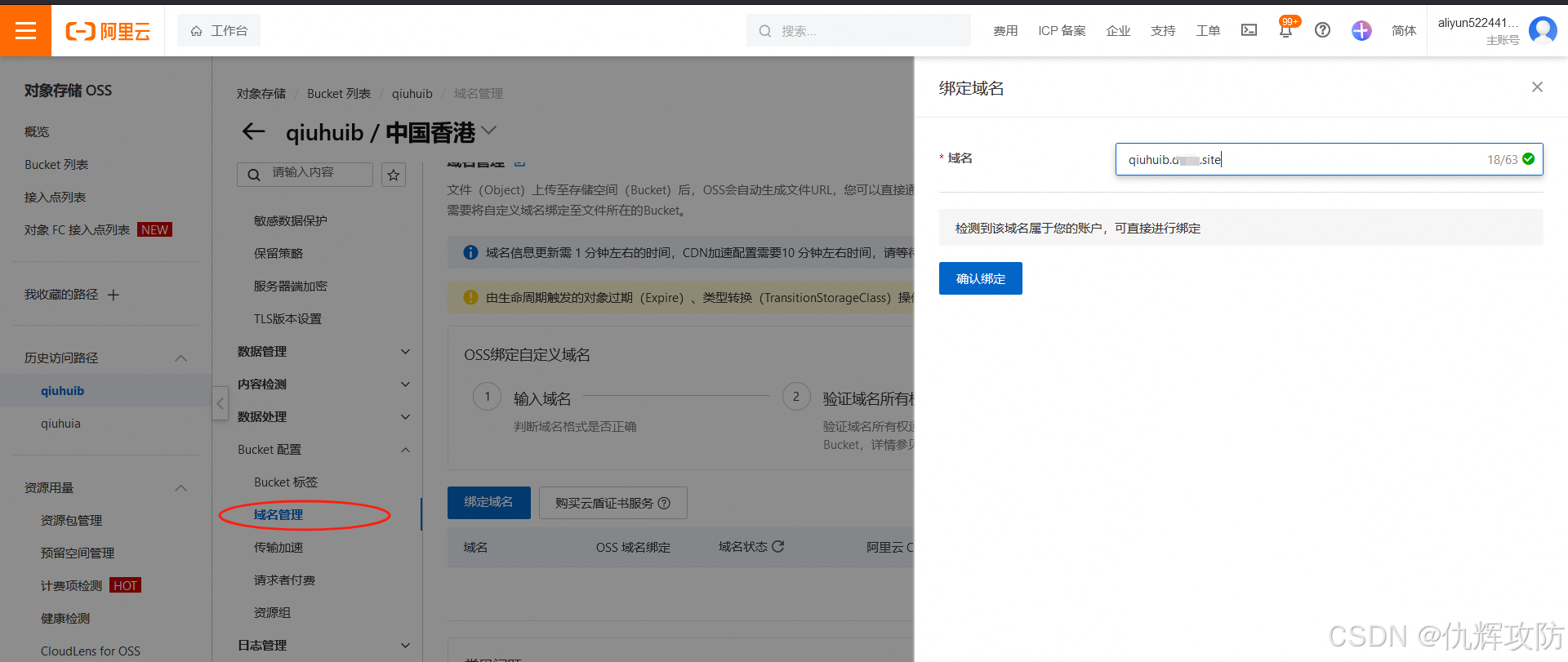
Task: Click the star favorite icon
Action: [x=394, y=175]
